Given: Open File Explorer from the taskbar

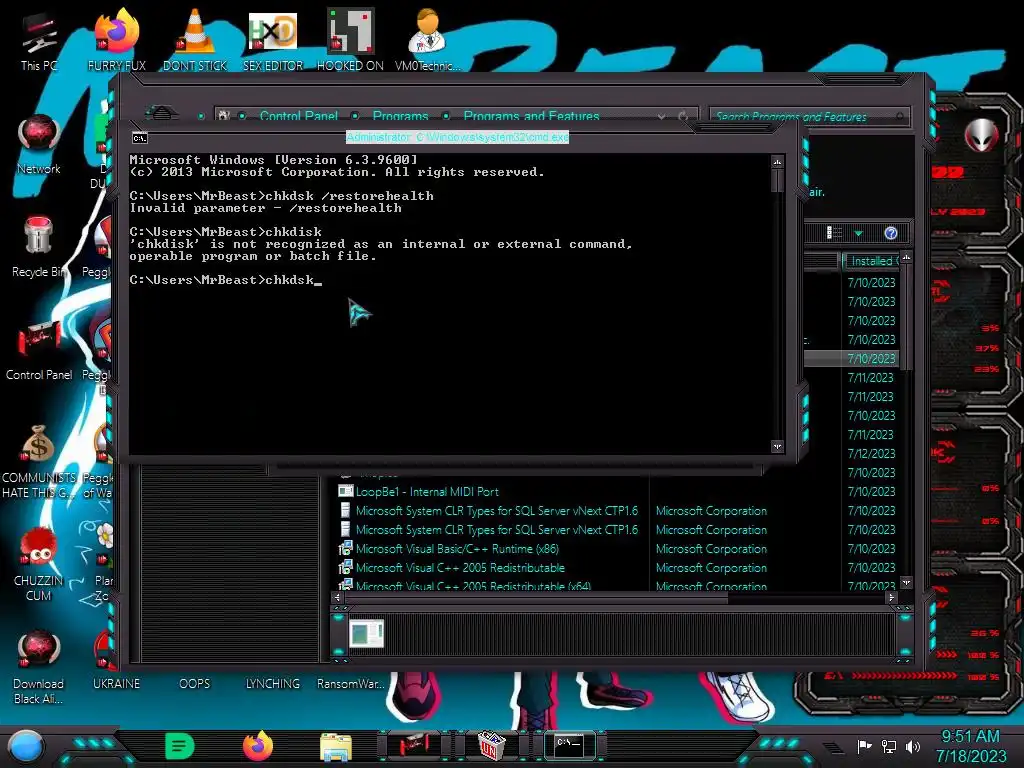Looking at the screenshot, I should [x=336, y=746].
